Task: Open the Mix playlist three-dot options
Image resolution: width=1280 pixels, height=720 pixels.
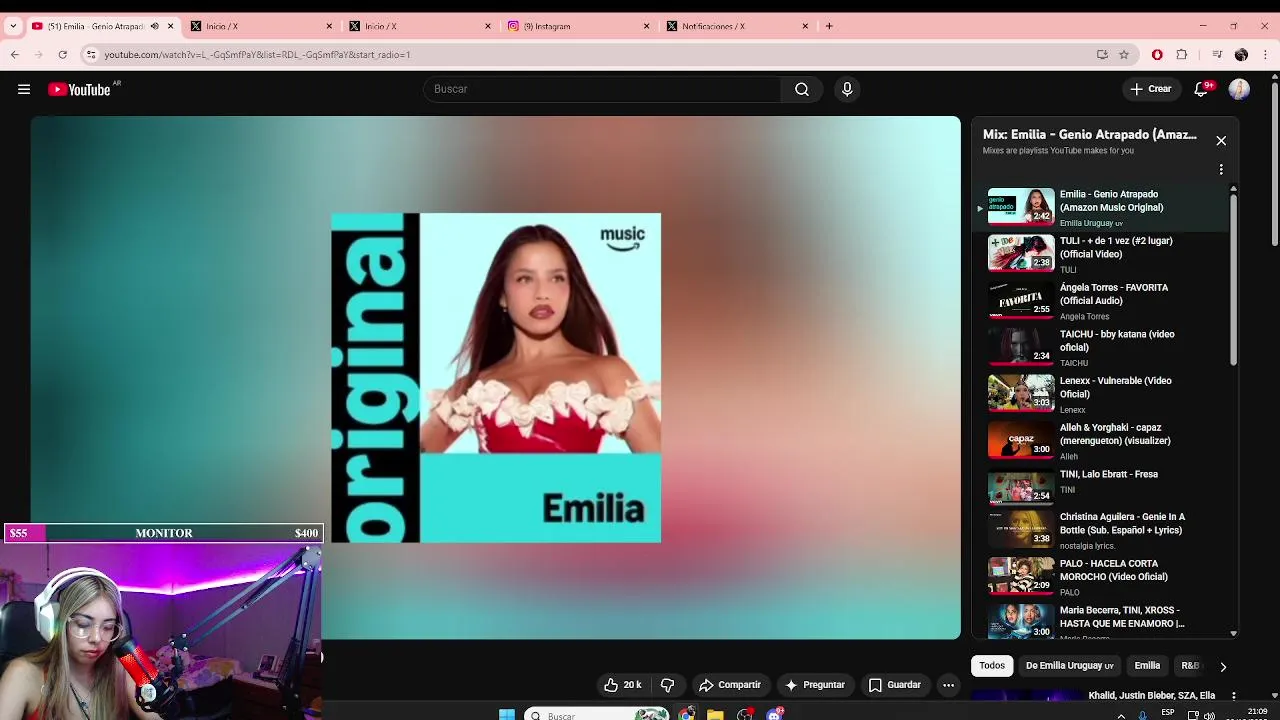Action: coord(1221,169)
